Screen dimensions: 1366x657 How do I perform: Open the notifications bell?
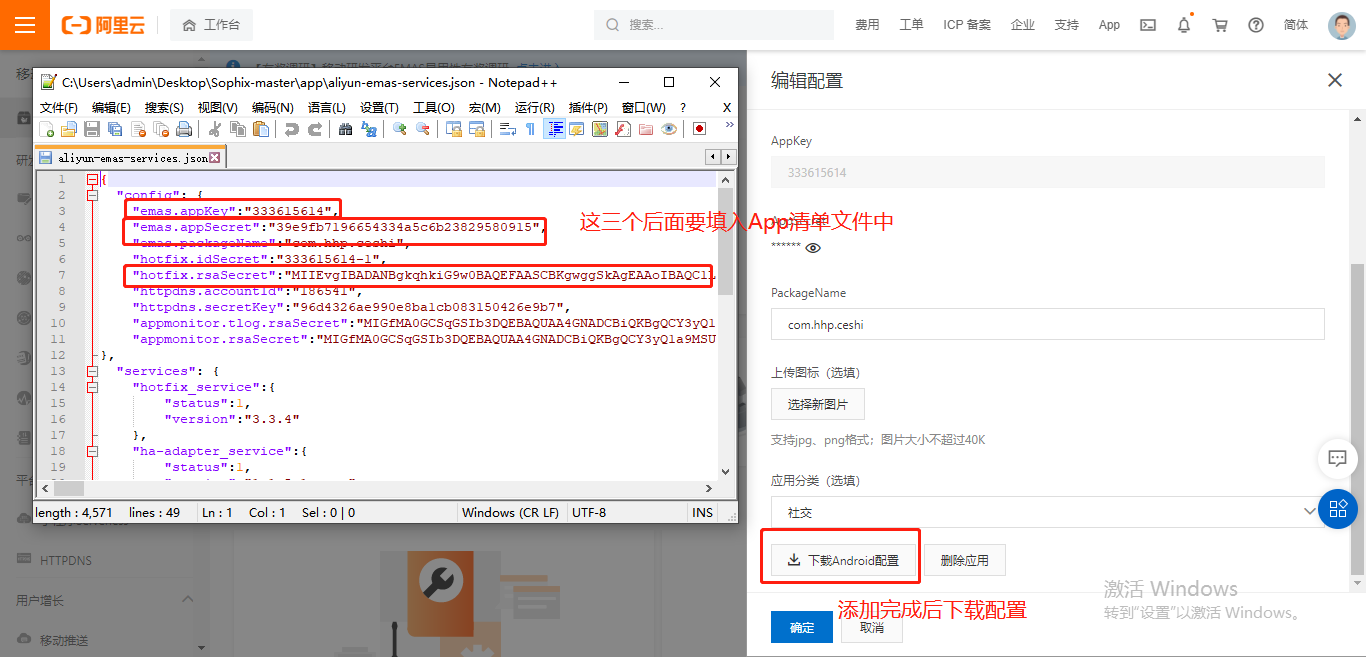(x=1184, y=25)
